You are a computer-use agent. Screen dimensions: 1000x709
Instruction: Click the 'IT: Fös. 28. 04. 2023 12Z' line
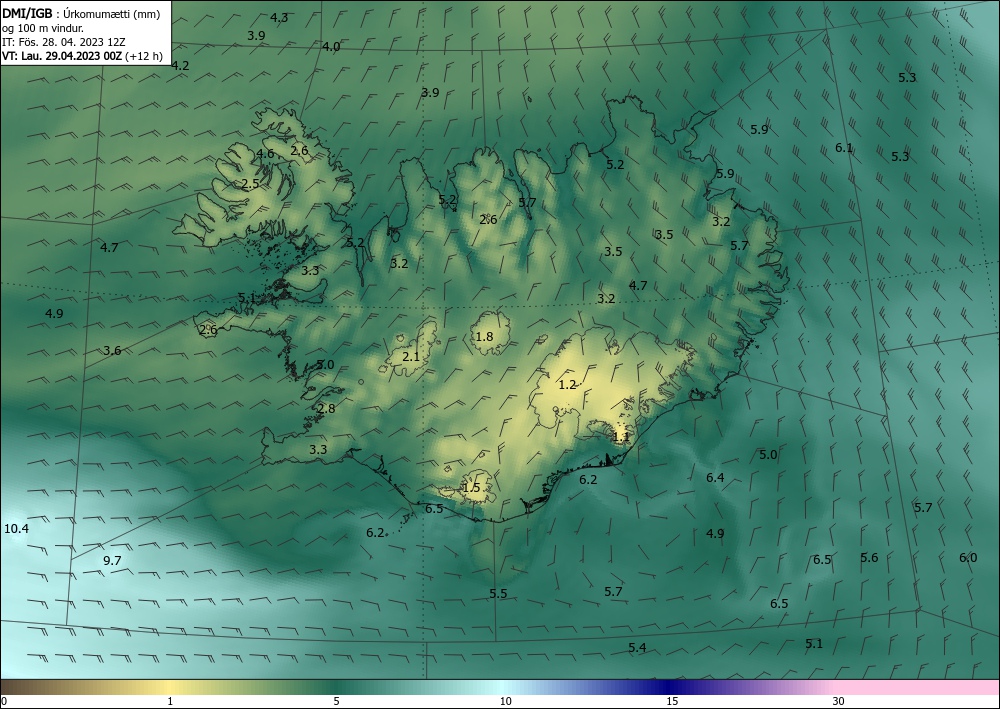coord(64,42)
